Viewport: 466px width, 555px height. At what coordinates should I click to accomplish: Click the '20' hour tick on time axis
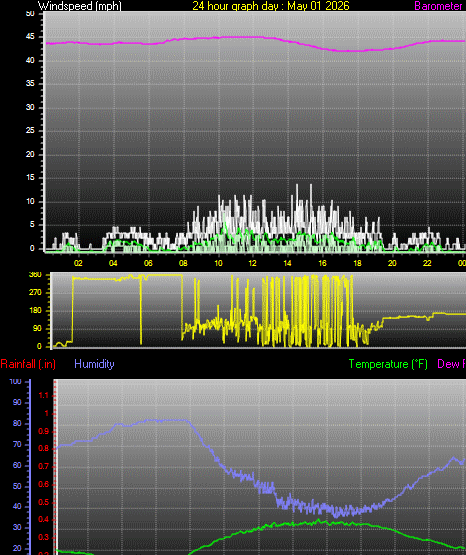[392, 263]
